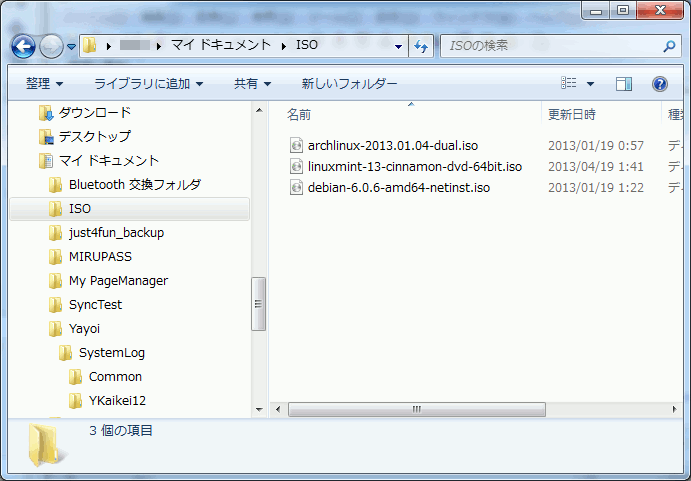Screen dimensions: 691x481
Task: Toggle the preview pane icon
Action: pyautogui.click(x=624, y=84)
